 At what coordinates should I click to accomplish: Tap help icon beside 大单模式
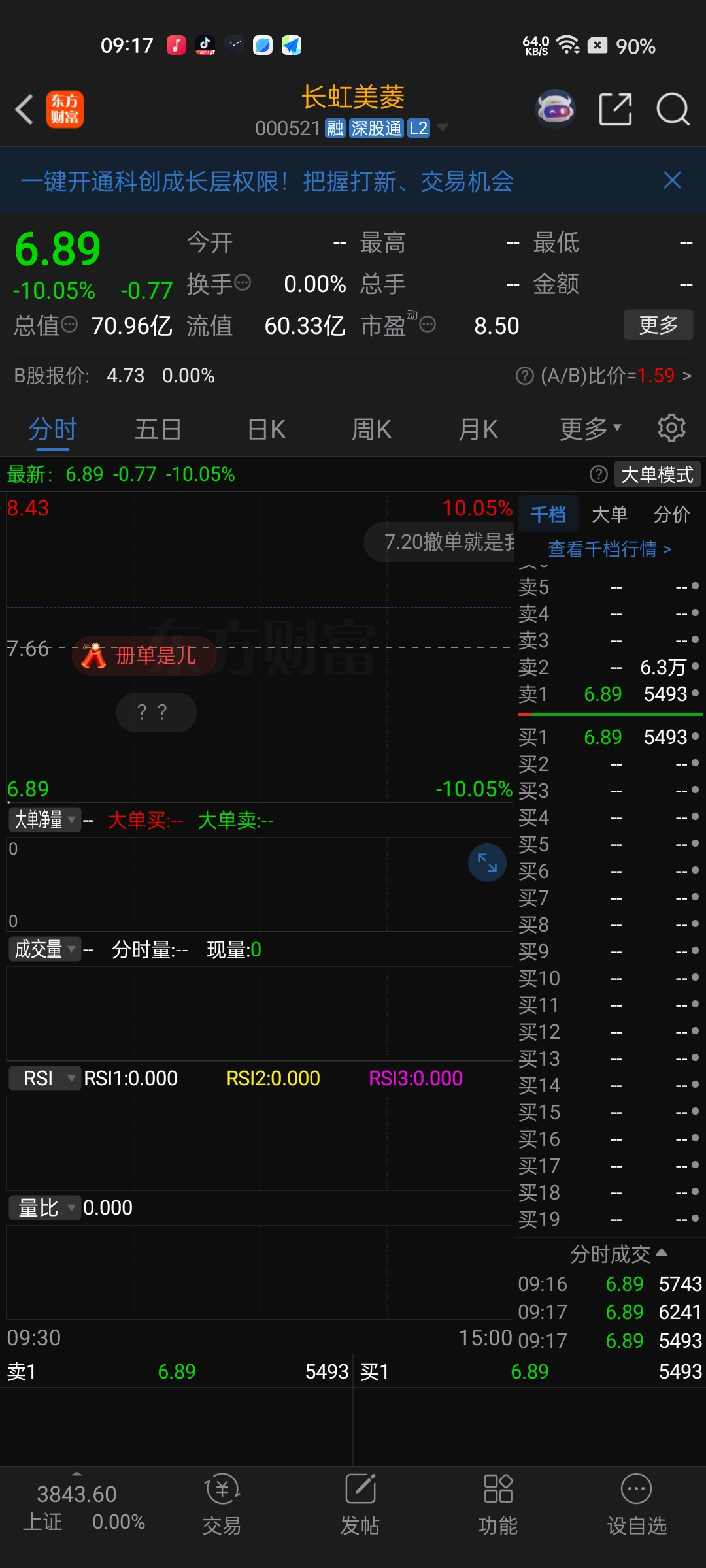click(x=598, y=474)
